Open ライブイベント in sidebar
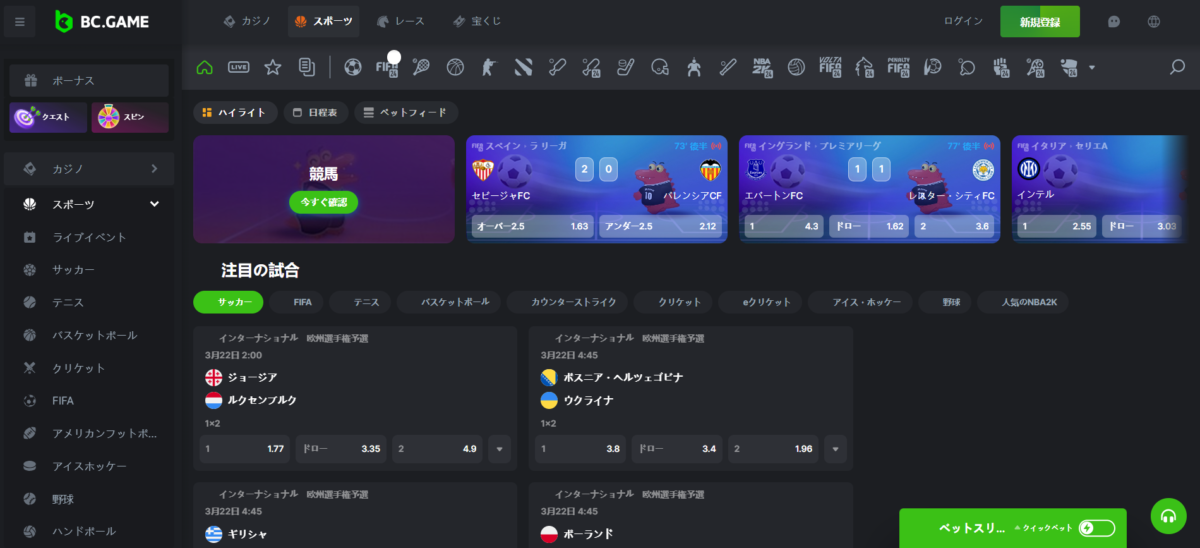Image resolution: width=1200 pixels, height=548 pixels. click(x=88, y=237)
